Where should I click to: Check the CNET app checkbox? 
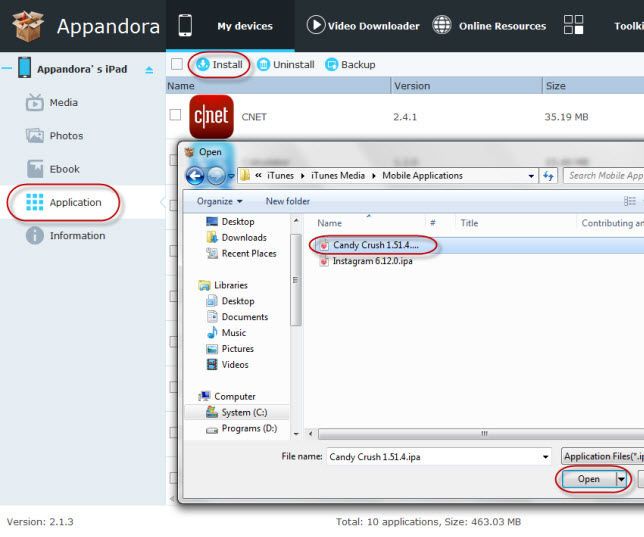pos(175,115)
